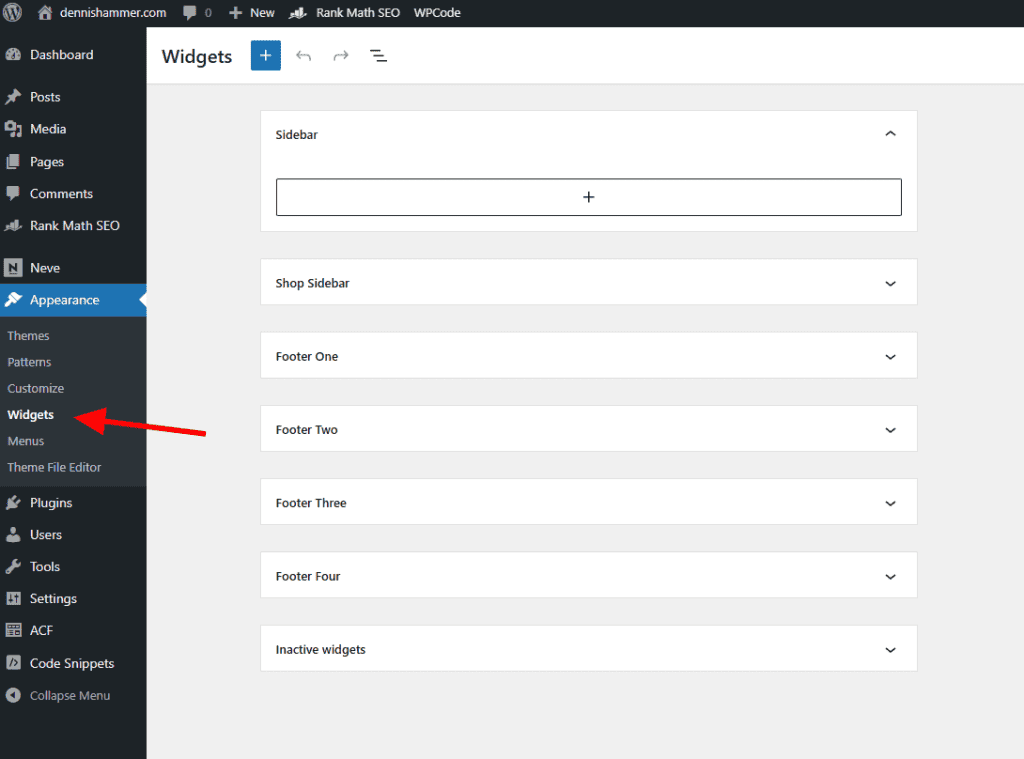Click the redo arrow in the Widgets toolbar
Viewport: 1024px width, 759px height.
click(x=340, y=56)
